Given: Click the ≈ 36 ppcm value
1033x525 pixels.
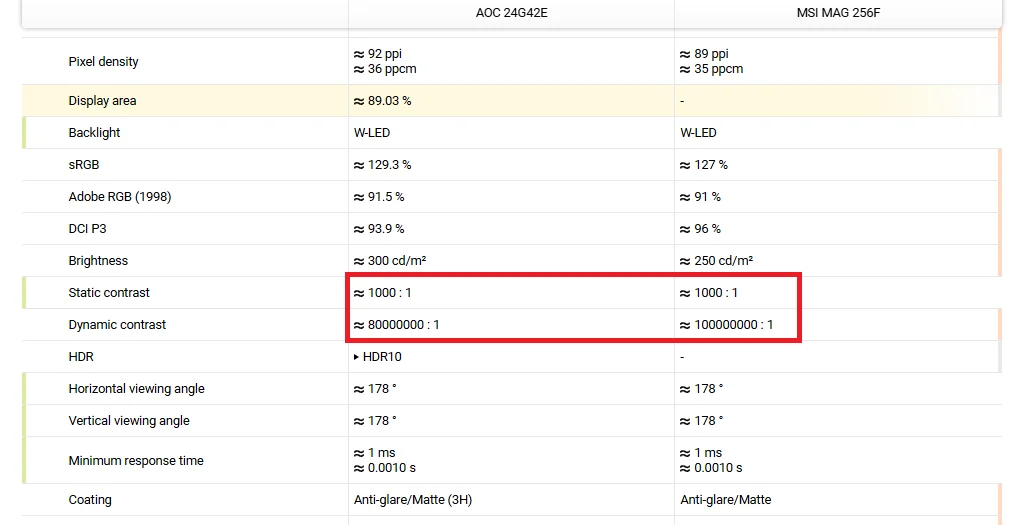Looking at the screenshot, I should click(x=385, y=69).
